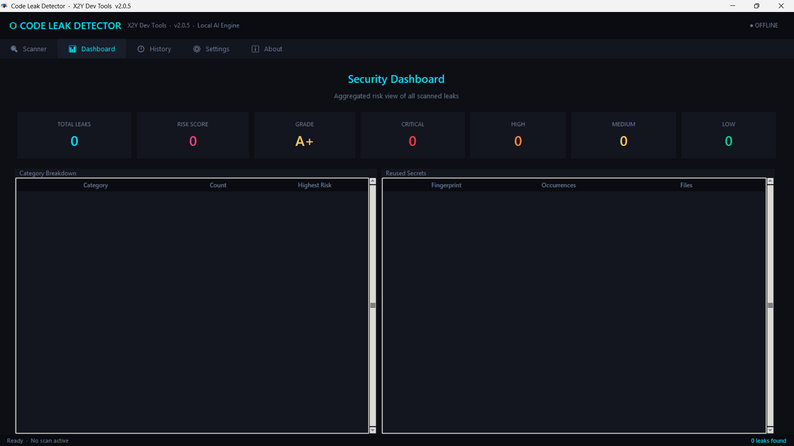This screenshot has height=446, width=794.
Task: Click the Settings gear icon
Action: (x=196, y=49)
